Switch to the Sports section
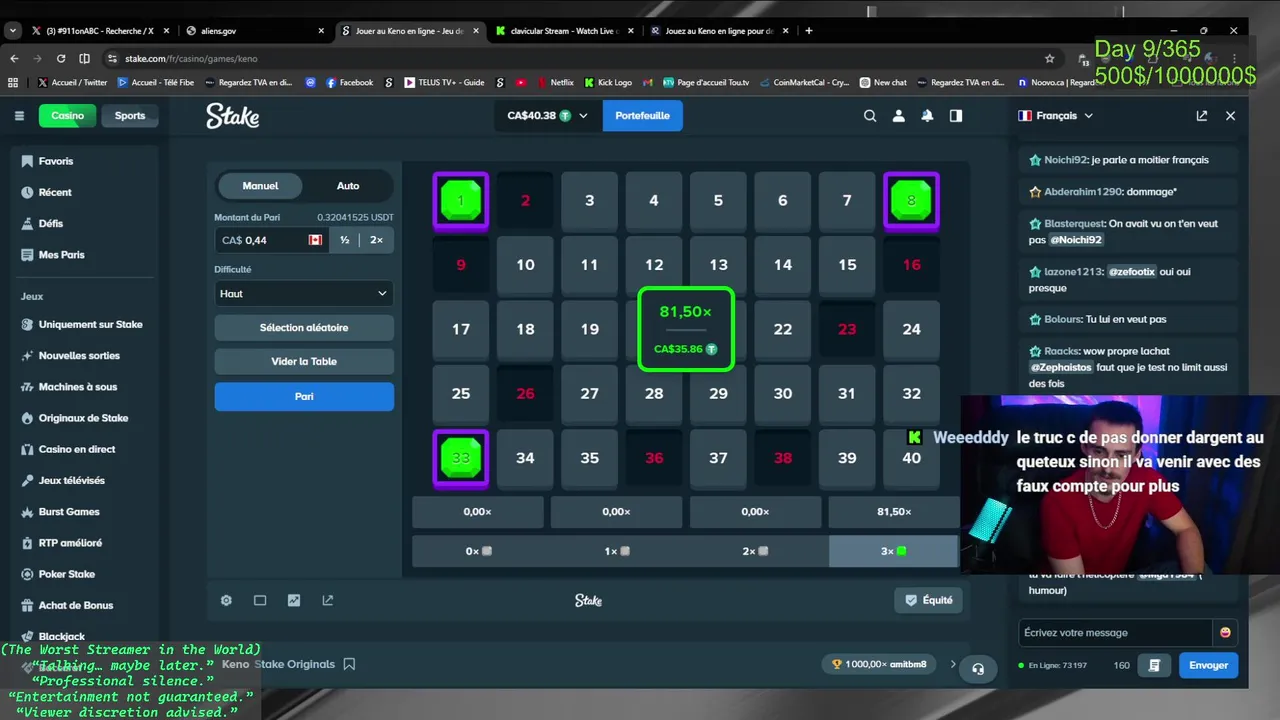 [x=130, y=116]
